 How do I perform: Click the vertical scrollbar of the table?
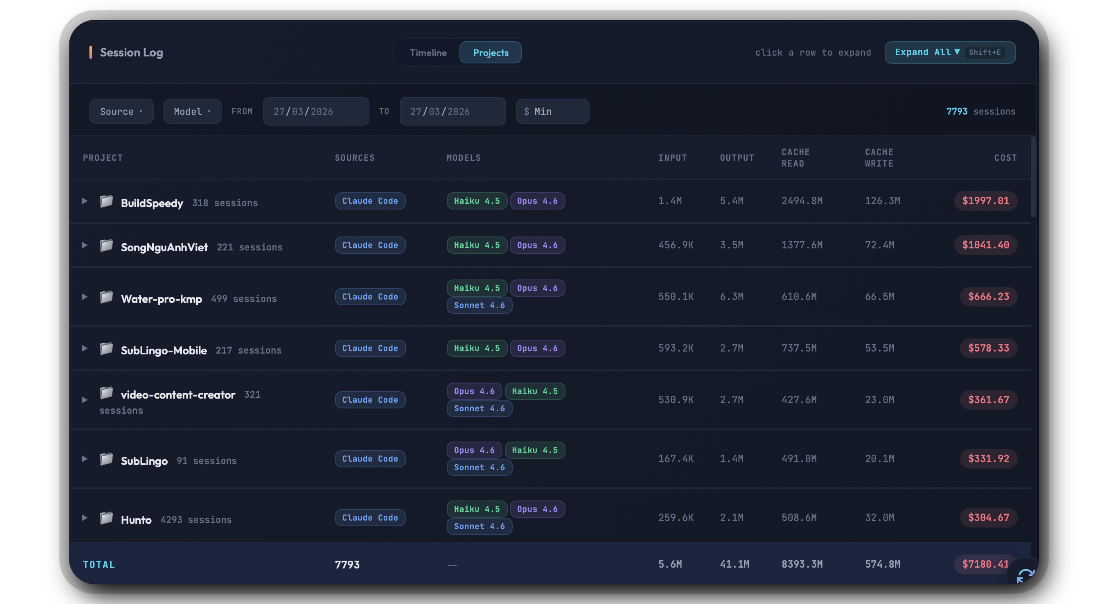1033,177
